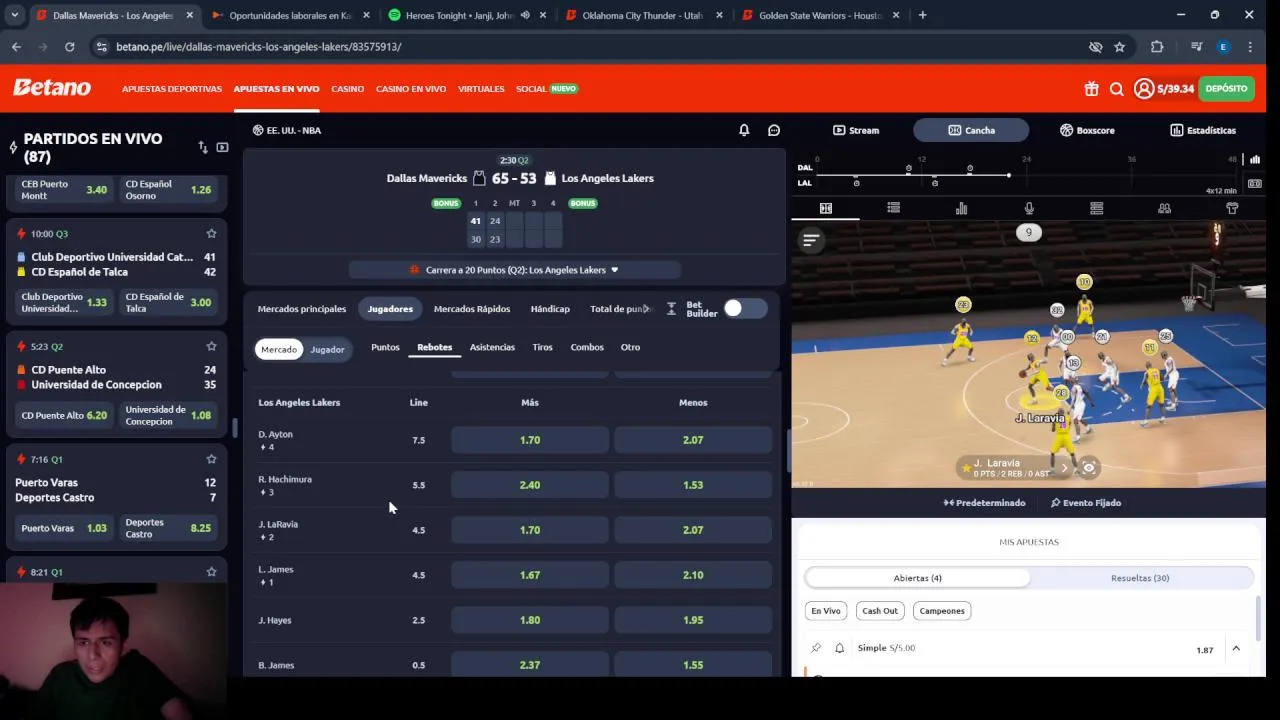This screenshot has width=1280, height=720.
Task: Select the jersey icon tab
Action: (1232, 208)
